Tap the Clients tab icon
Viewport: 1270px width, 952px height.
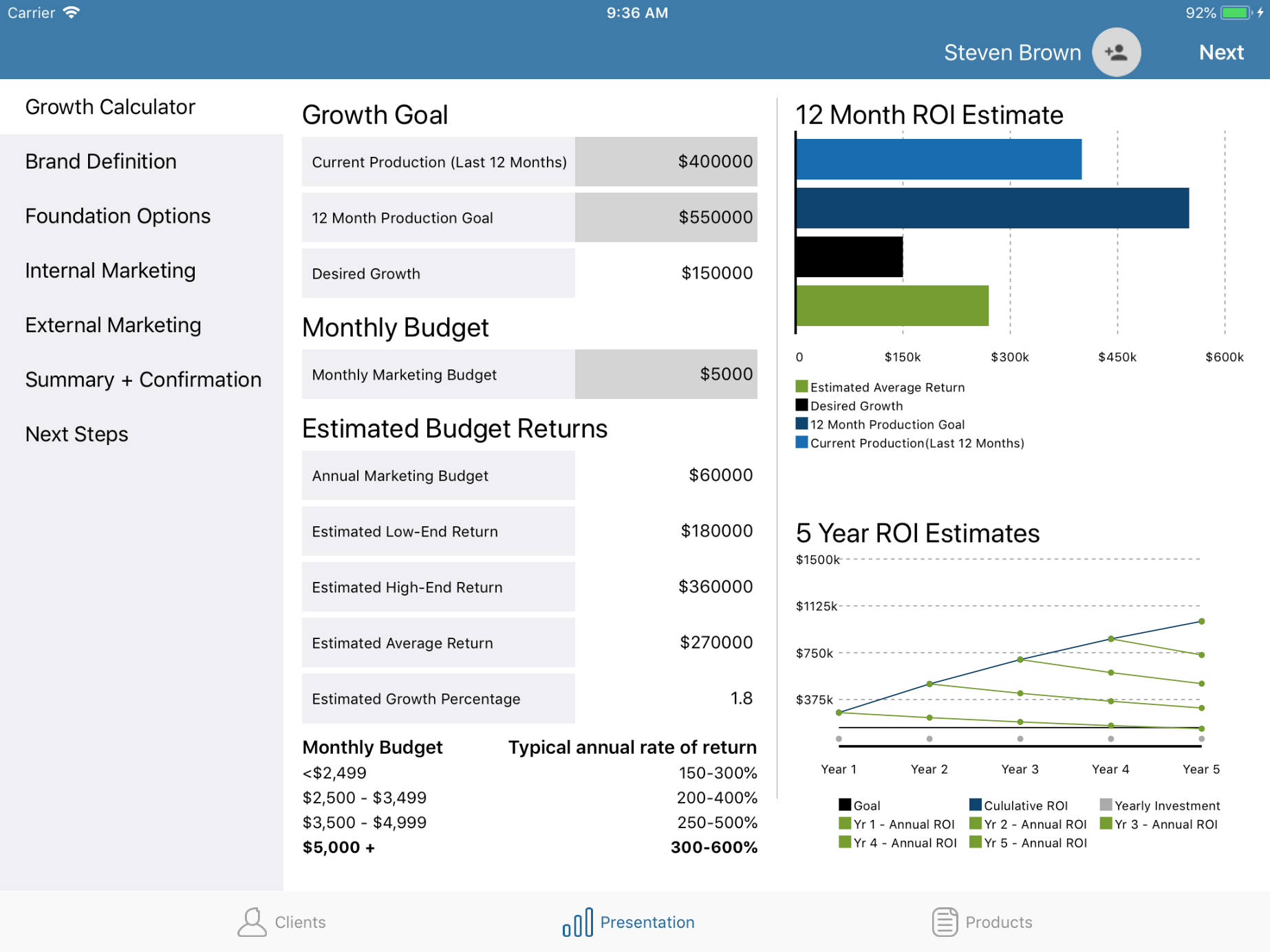(252, 922)
